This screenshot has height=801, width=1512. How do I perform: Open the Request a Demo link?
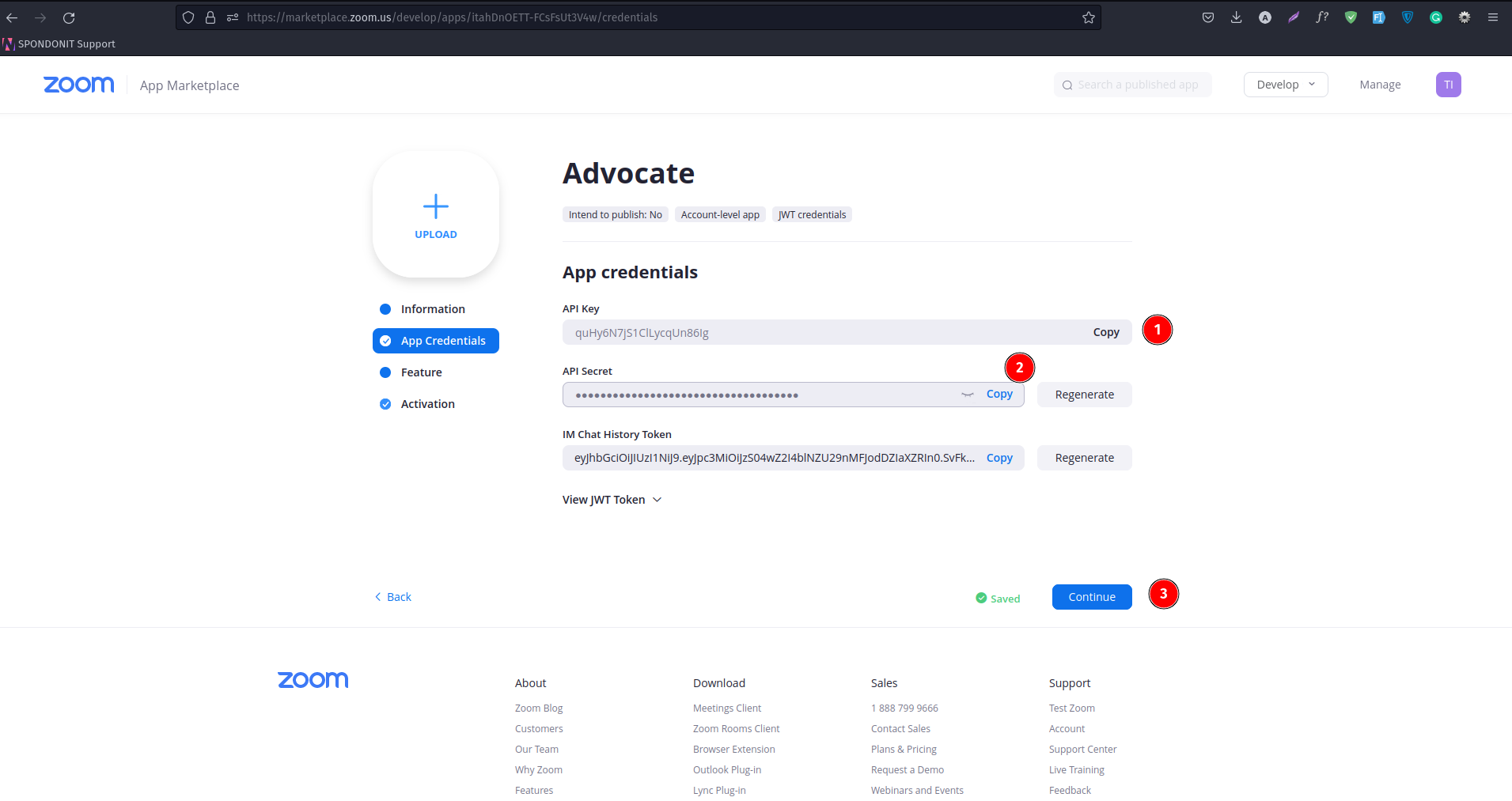click(x=908, y=770)
